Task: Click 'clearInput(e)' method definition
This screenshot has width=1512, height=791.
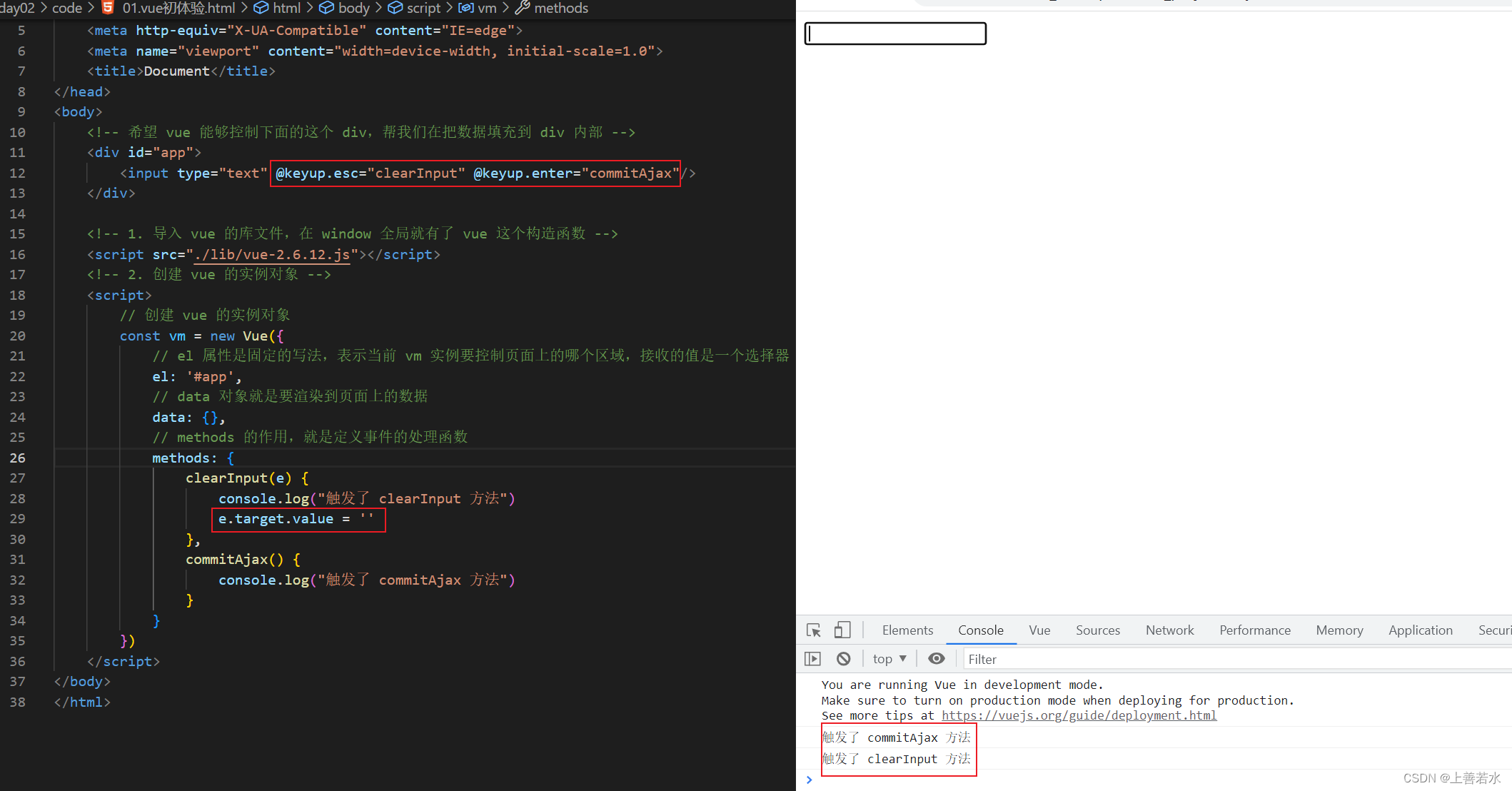Action: tap(239, 478)
